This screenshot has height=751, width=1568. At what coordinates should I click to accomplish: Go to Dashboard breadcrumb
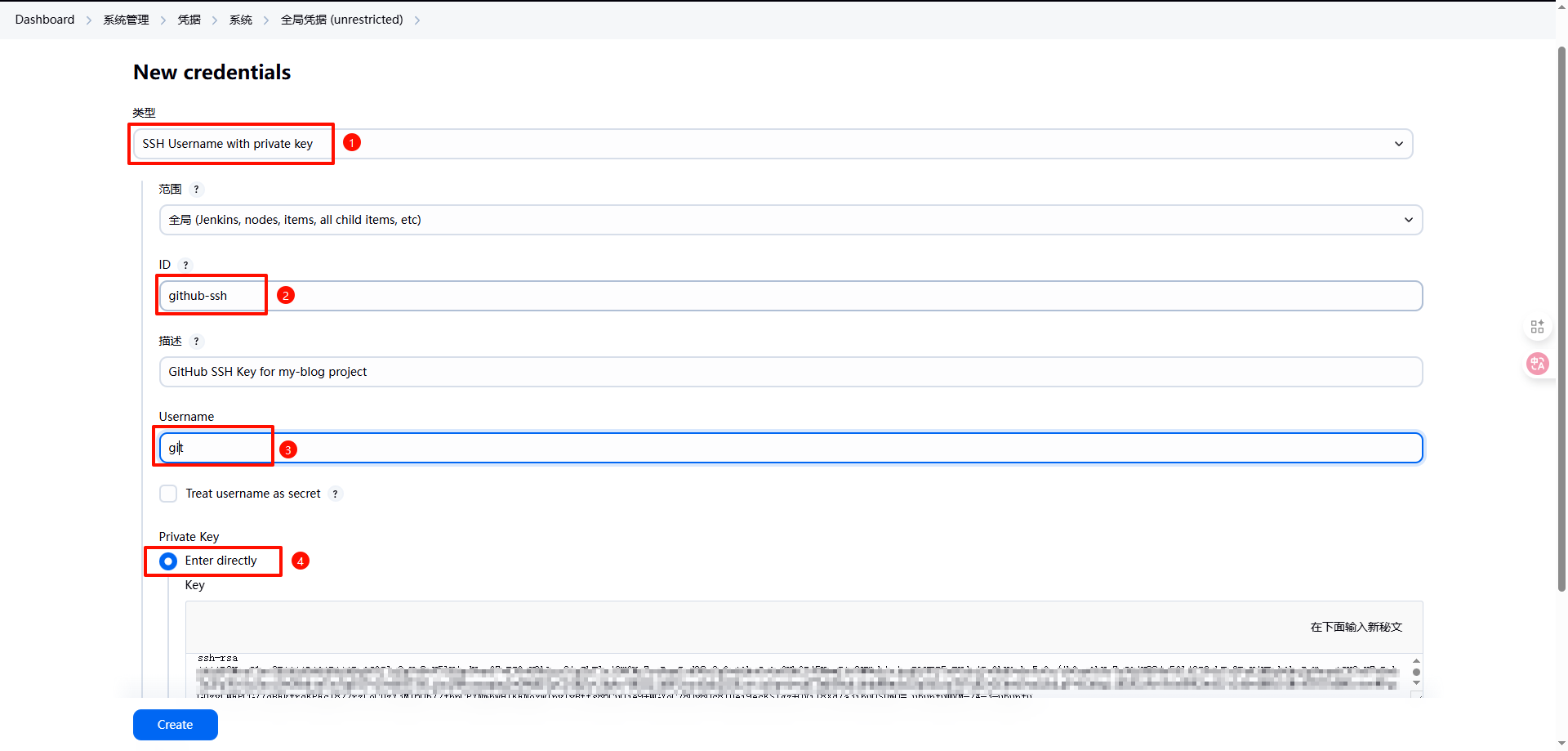tap(45, 20)
